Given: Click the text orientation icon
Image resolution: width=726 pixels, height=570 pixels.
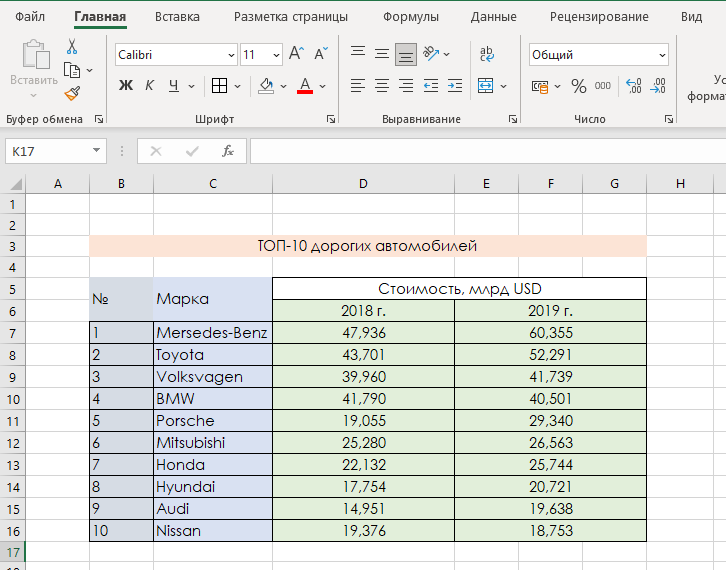Looking at the screenshot, I should 431,54.
